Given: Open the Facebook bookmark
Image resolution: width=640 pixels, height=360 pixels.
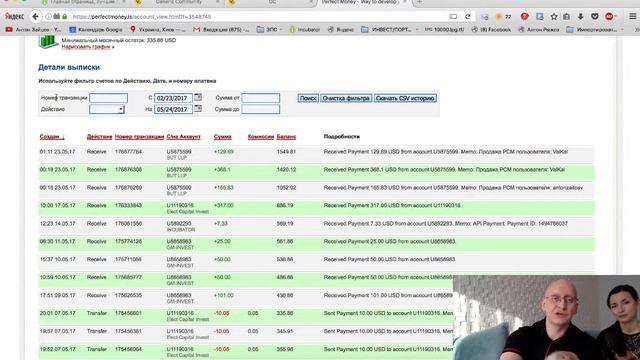Looking at the screenshot, I should click(x=491, y=29).
